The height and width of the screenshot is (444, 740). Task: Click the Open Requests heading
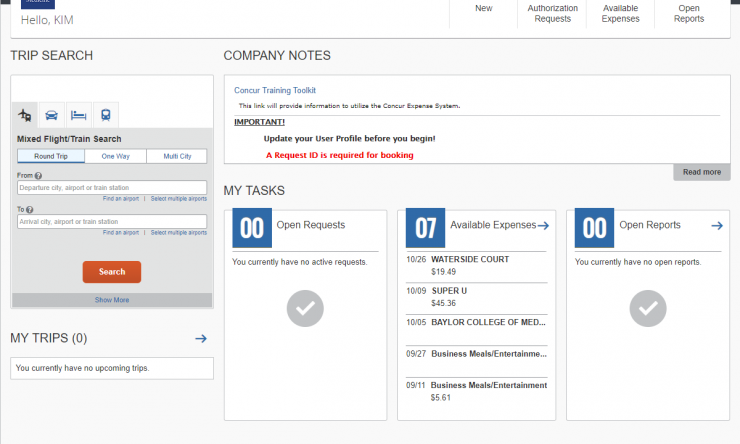(x=311, y=225)
